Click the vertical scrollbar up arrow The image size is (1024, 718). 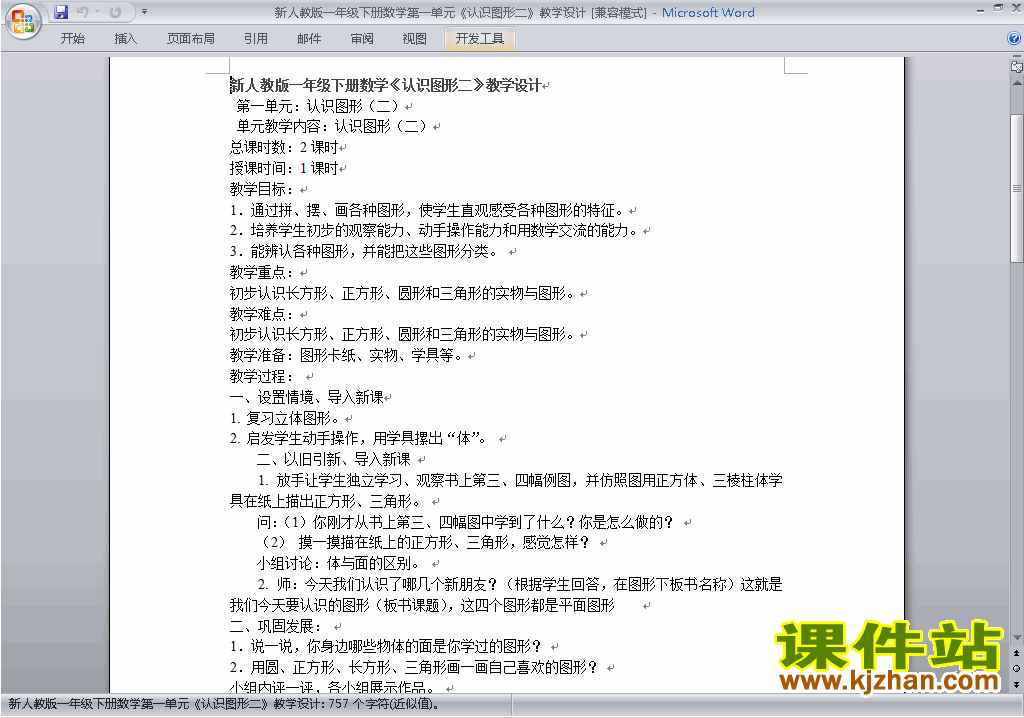(x=1017, y=84)
